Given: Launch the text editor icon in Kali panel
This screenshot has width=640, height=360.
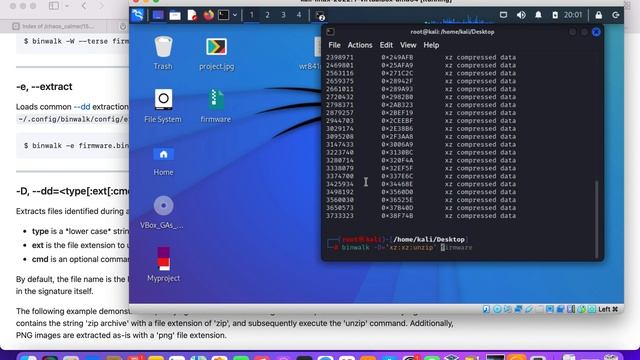Looking at the screenshot, I should (x=192, y=16).
